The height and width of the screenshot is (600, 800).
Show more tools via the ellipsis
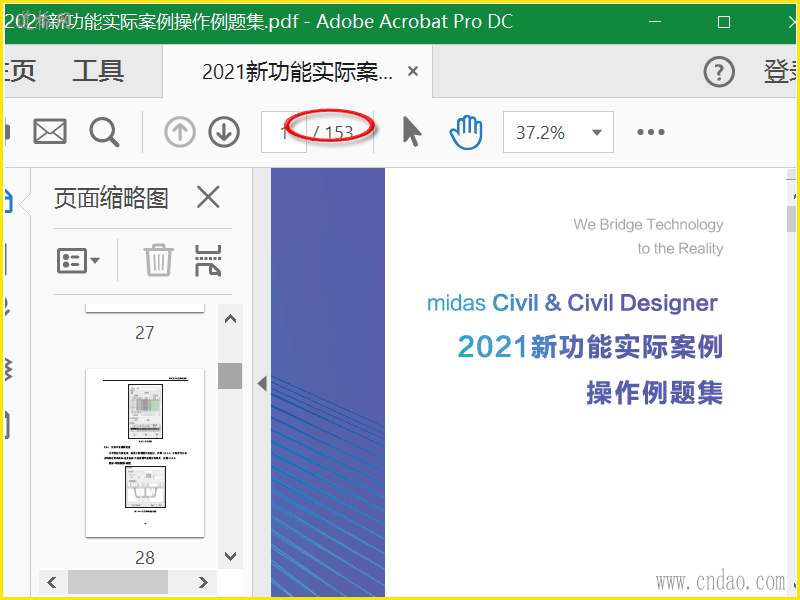651,132
